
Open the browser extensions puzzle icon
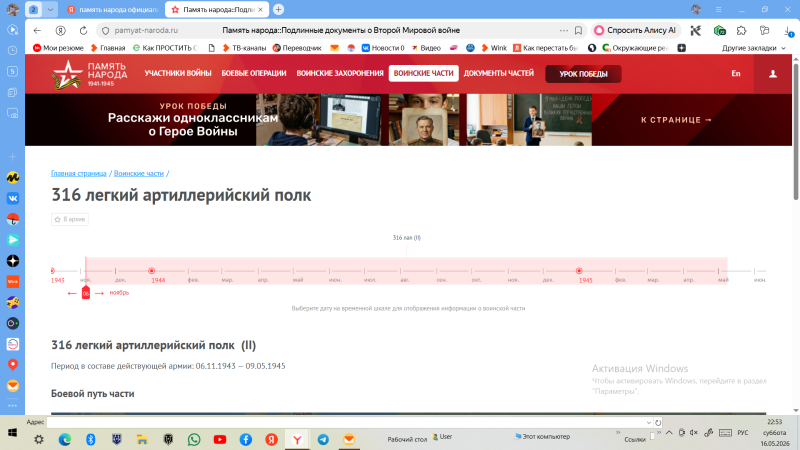pos(741,31)
